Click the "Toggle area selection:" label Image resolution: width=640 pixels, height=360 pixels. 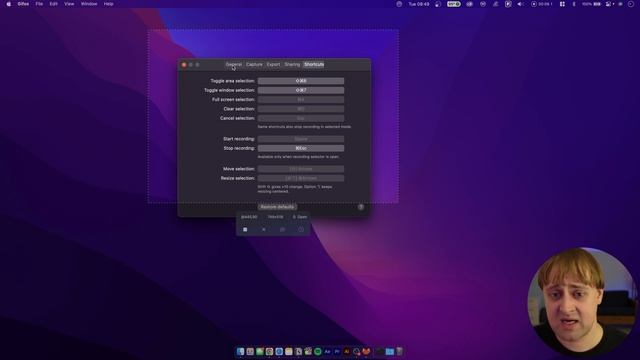(x=232, y=81)
